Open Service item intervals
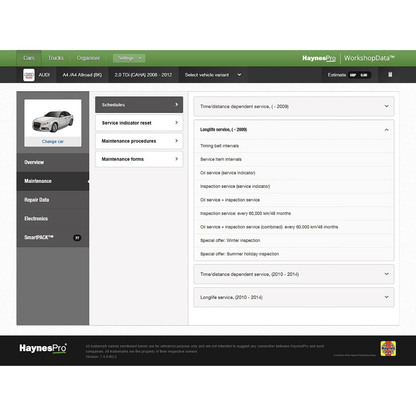Image resolution: width=416 pixels, height=416 pixels. (x=294, y=159)
